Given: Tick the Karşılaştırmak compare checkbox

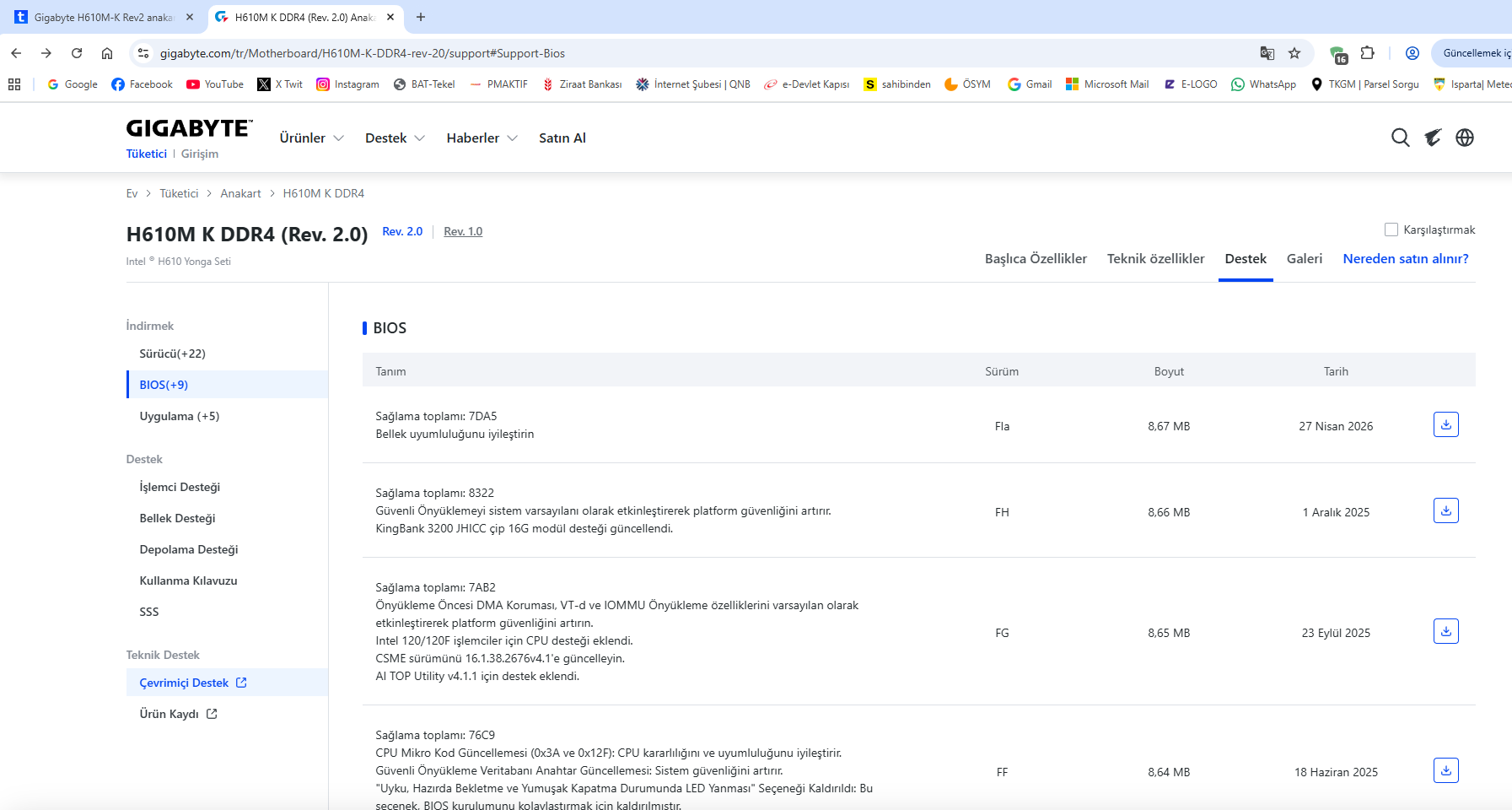Looking at the screenshot, I should click(x=1391, y=229).
